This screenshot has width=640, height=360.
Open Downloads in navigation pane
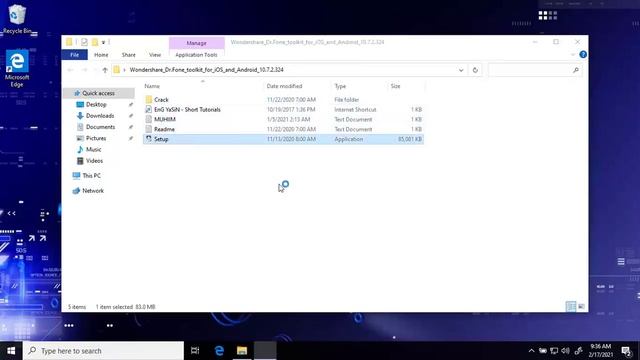pyautogui.click(x=100, y=116)
